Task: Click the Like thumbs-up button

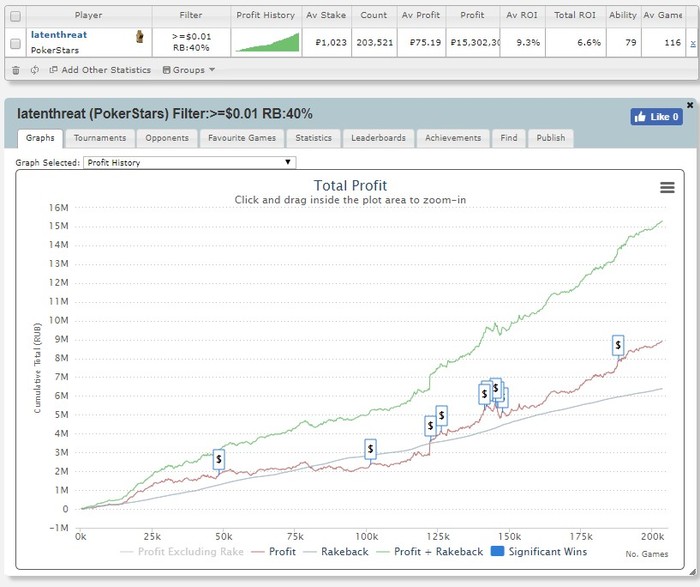Action: pyautogui.click(x=656, y=117)
